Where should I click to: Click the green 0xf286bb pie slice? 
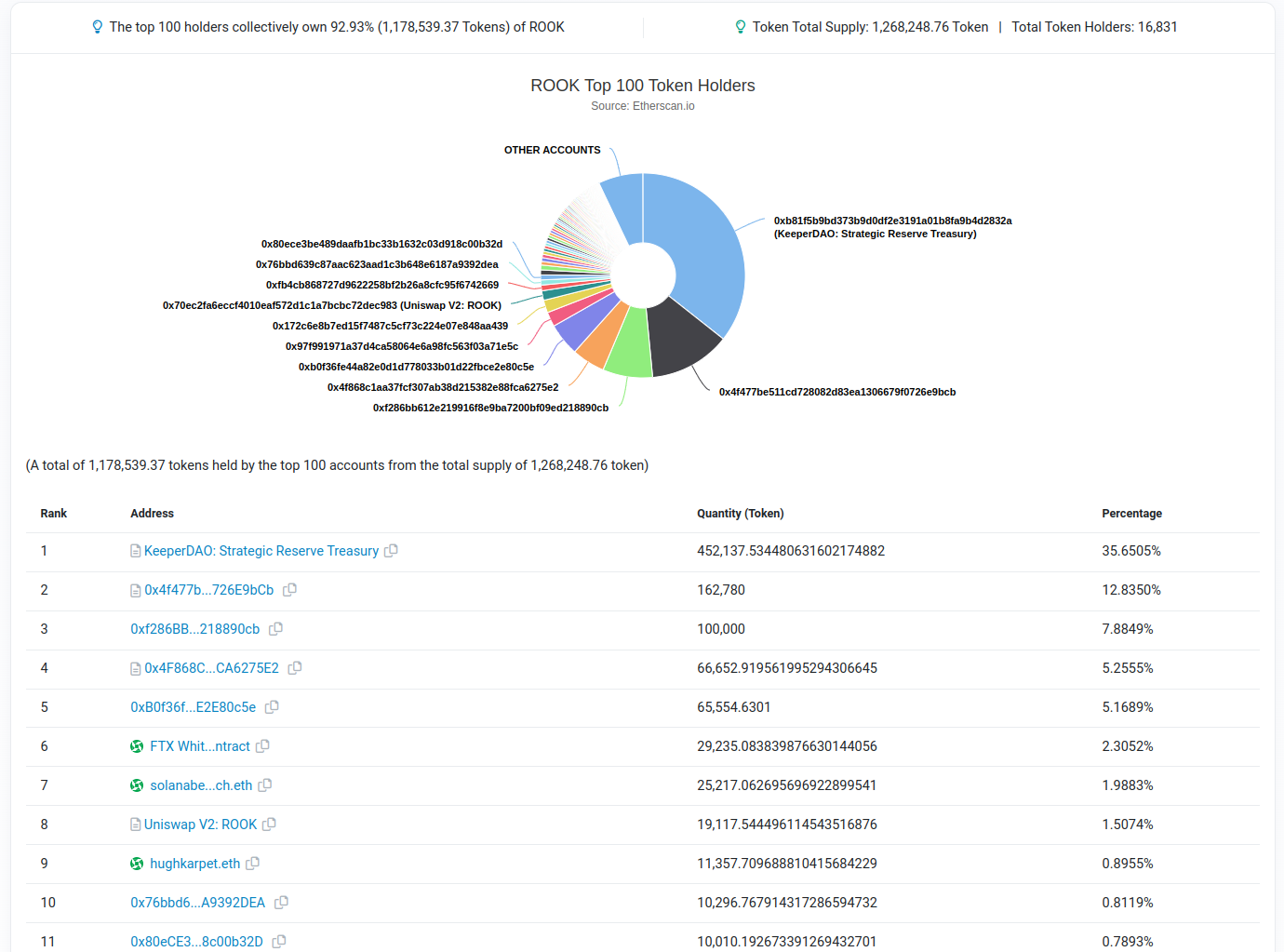click(631, 346)
